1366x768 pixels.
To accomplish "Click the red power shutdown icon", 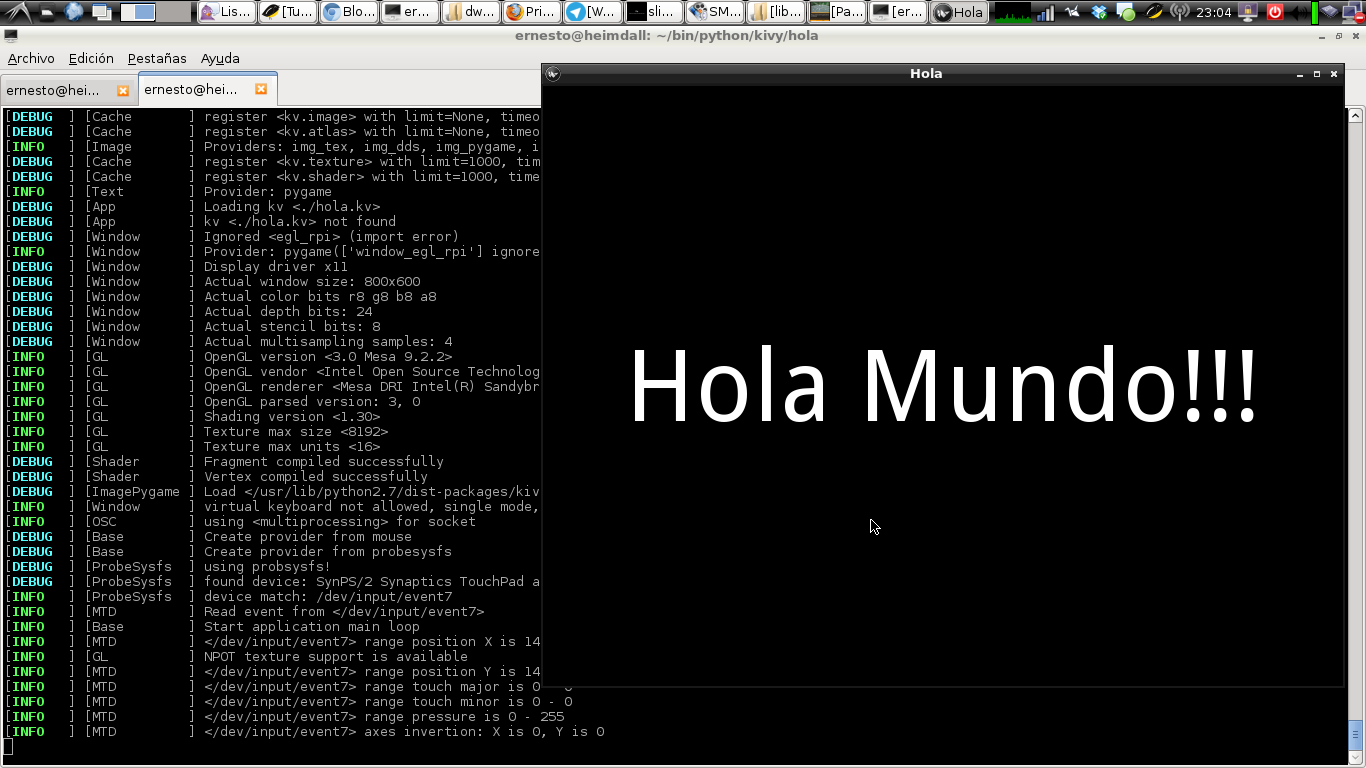I will click(1275, 12).
